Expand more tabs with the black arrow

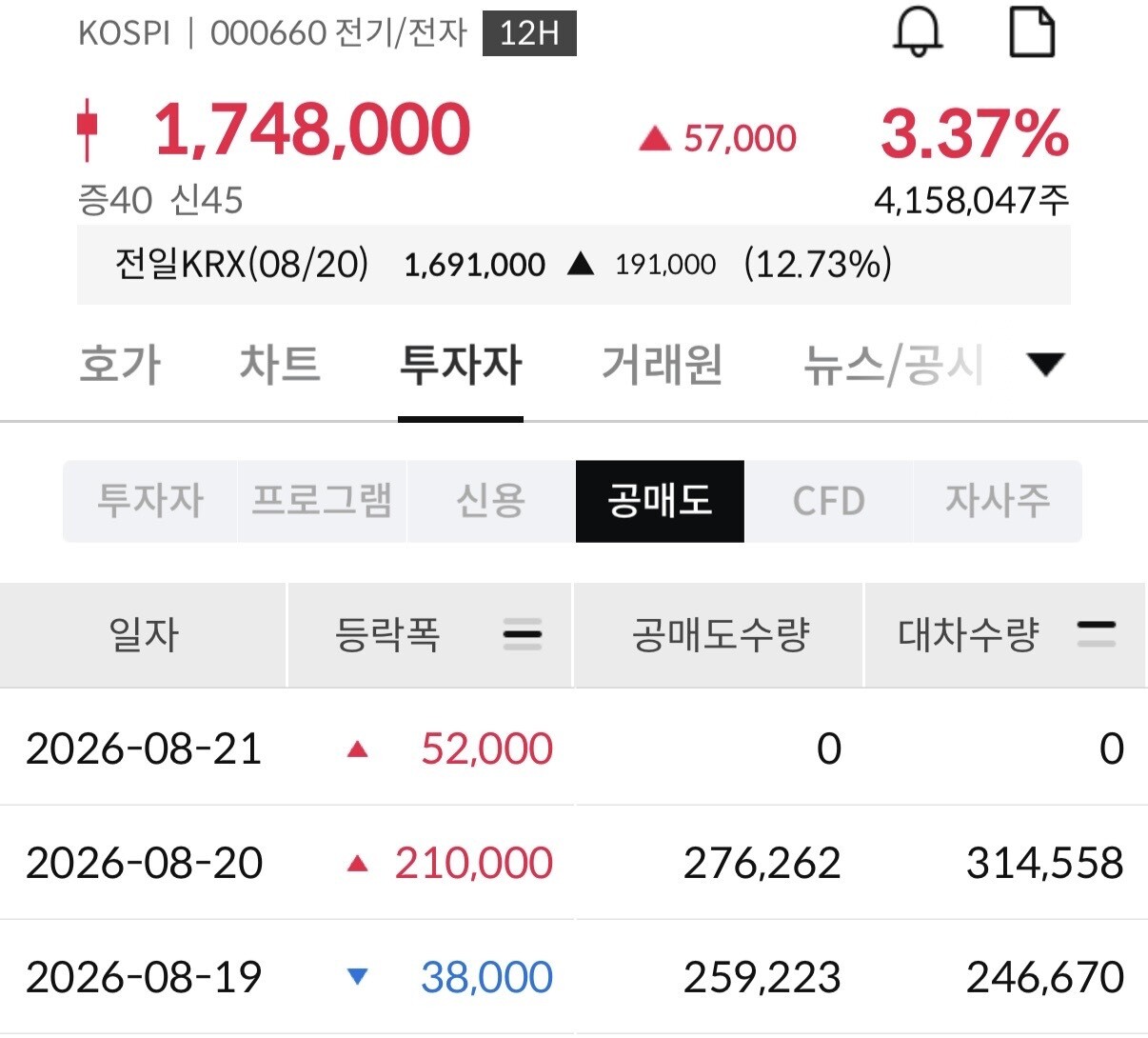[x=1046, y=364]
